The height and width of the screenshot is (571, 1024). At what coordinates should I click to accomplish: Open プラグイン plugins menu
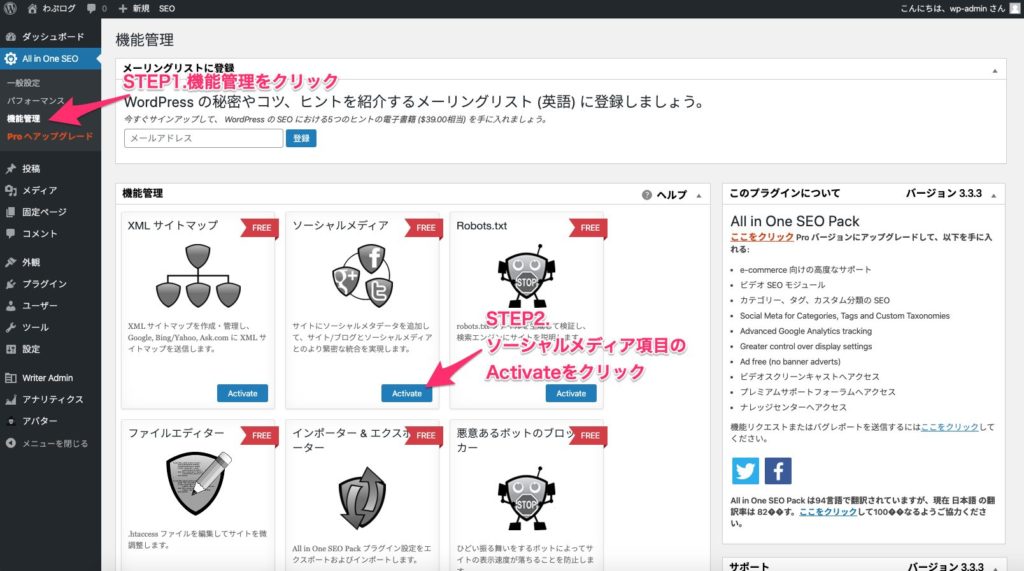(x=50, y=284)
